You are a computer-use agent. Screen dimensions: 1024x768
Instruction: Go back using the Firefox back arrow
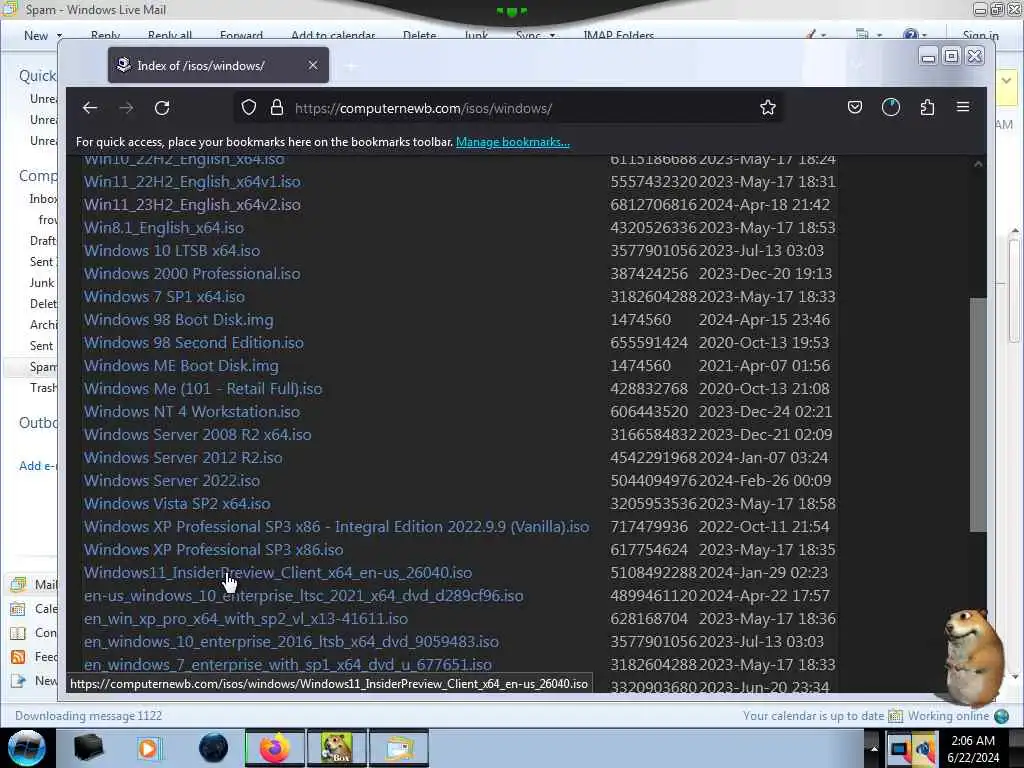[90, 108]
